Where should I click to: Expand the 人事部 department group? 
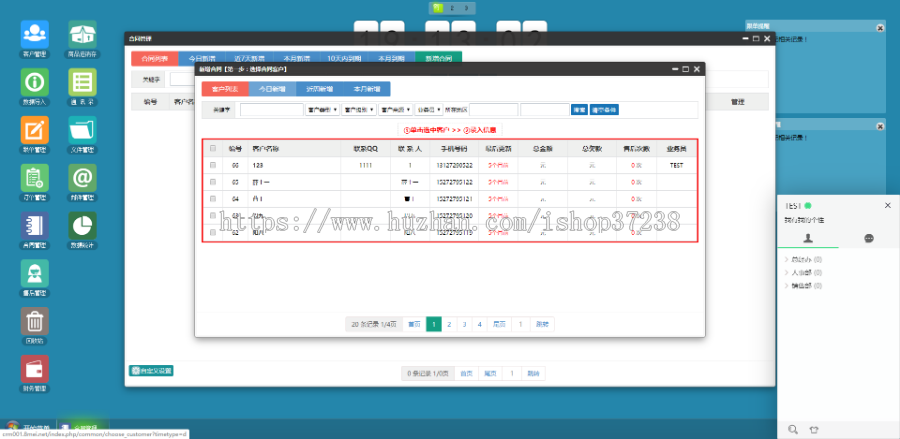[801, 272]
